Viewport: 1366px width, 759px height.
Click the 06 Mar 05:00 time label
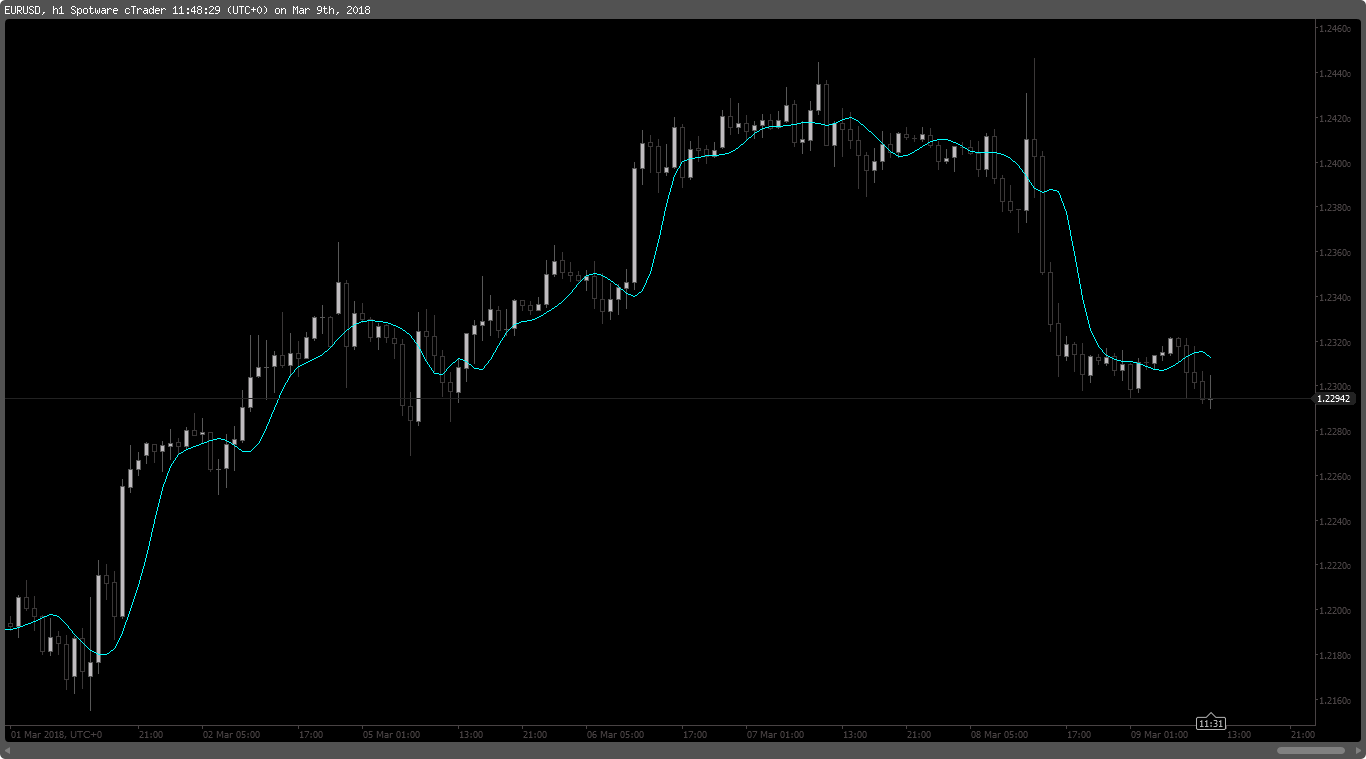615,735
